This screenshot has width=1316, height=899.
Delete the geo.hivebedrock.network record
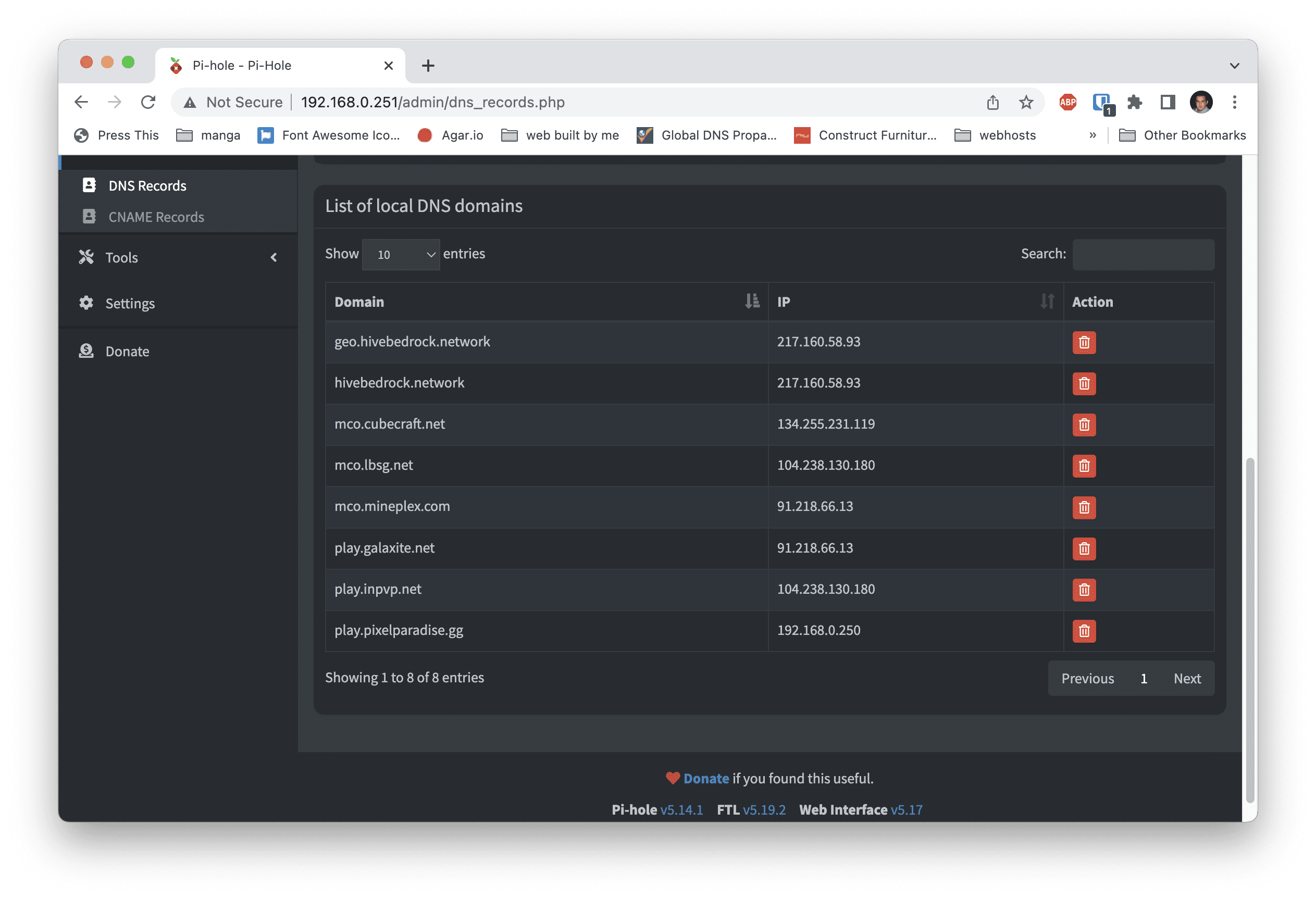(x=1084, y=343)
